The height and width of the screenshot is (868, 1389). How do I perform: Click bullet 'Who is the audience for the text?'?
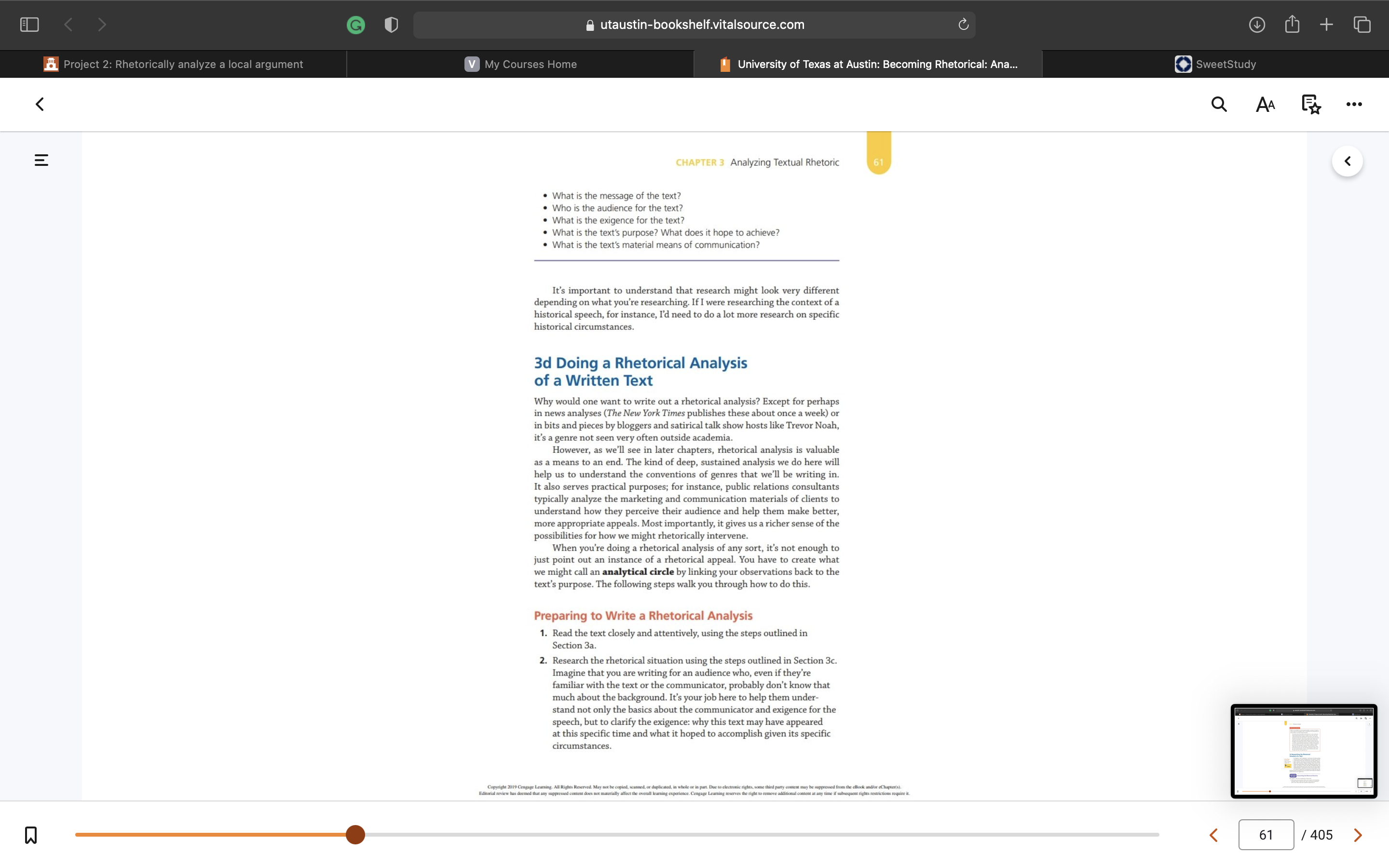coord(617,208)
